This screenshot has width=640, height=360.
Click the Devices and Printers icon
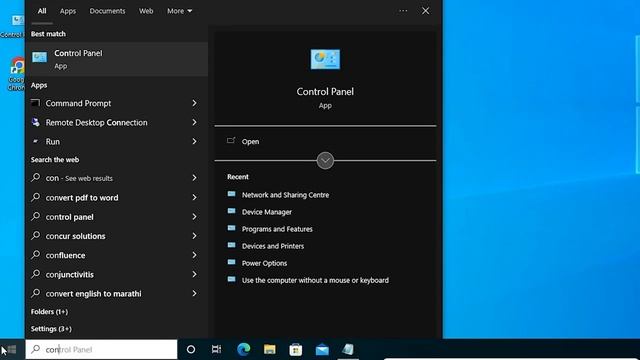pyautogui.click(x=231, y=246)
